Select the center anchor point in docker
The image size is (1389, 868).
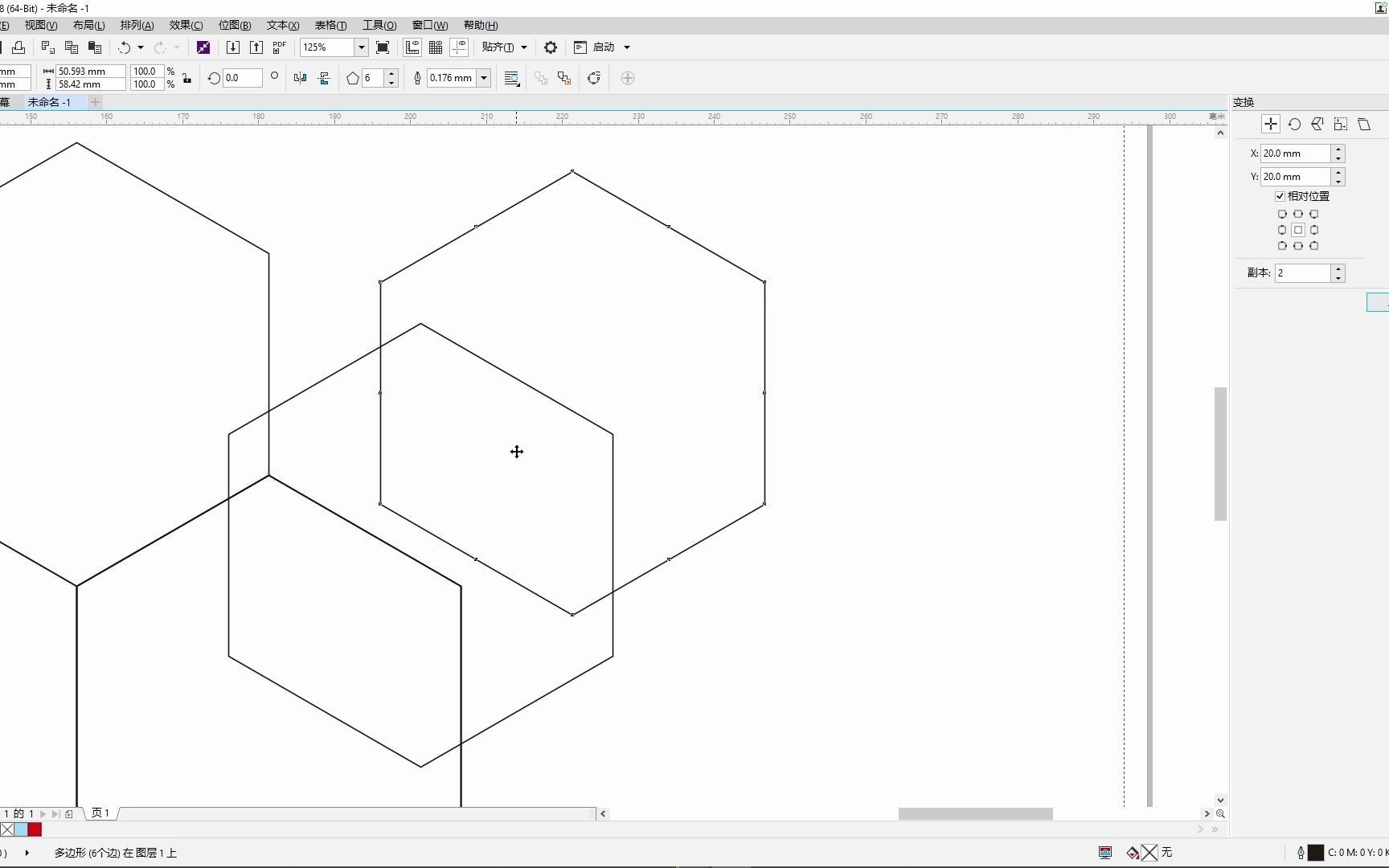click(x=1298, y=230)
